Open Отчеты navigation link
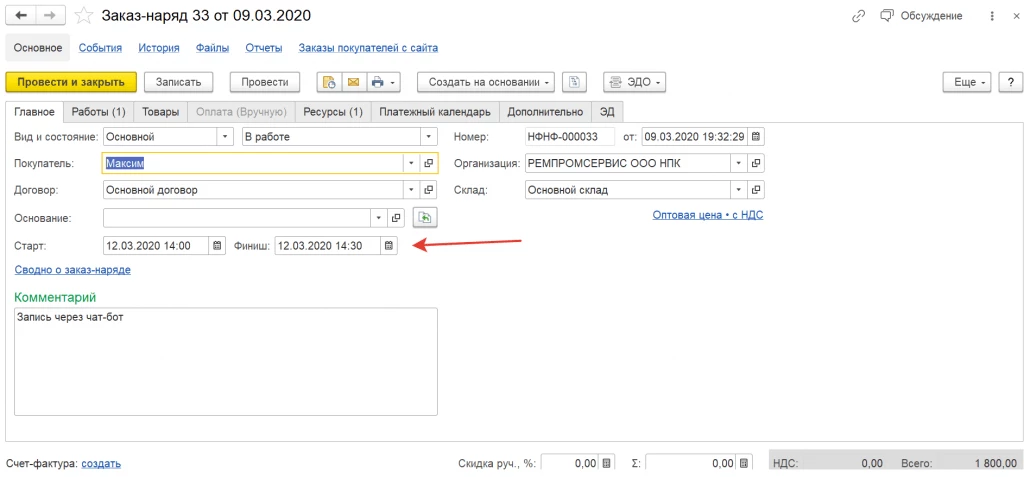Screen dimensions: 1024x477 click(264, 48)
